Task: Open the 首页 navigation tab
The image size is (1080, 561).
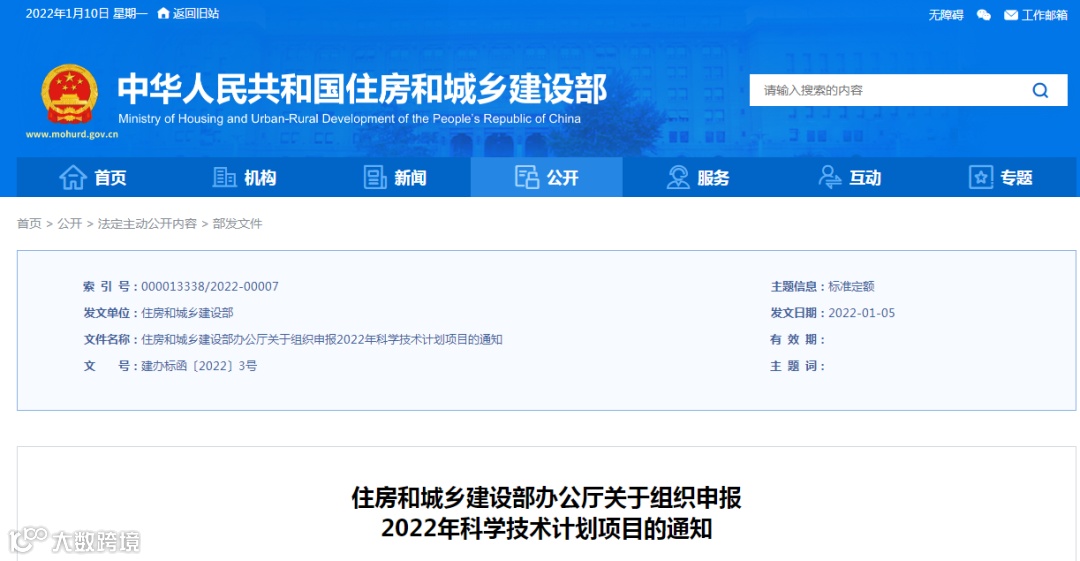Action: [x=92, y=177]
